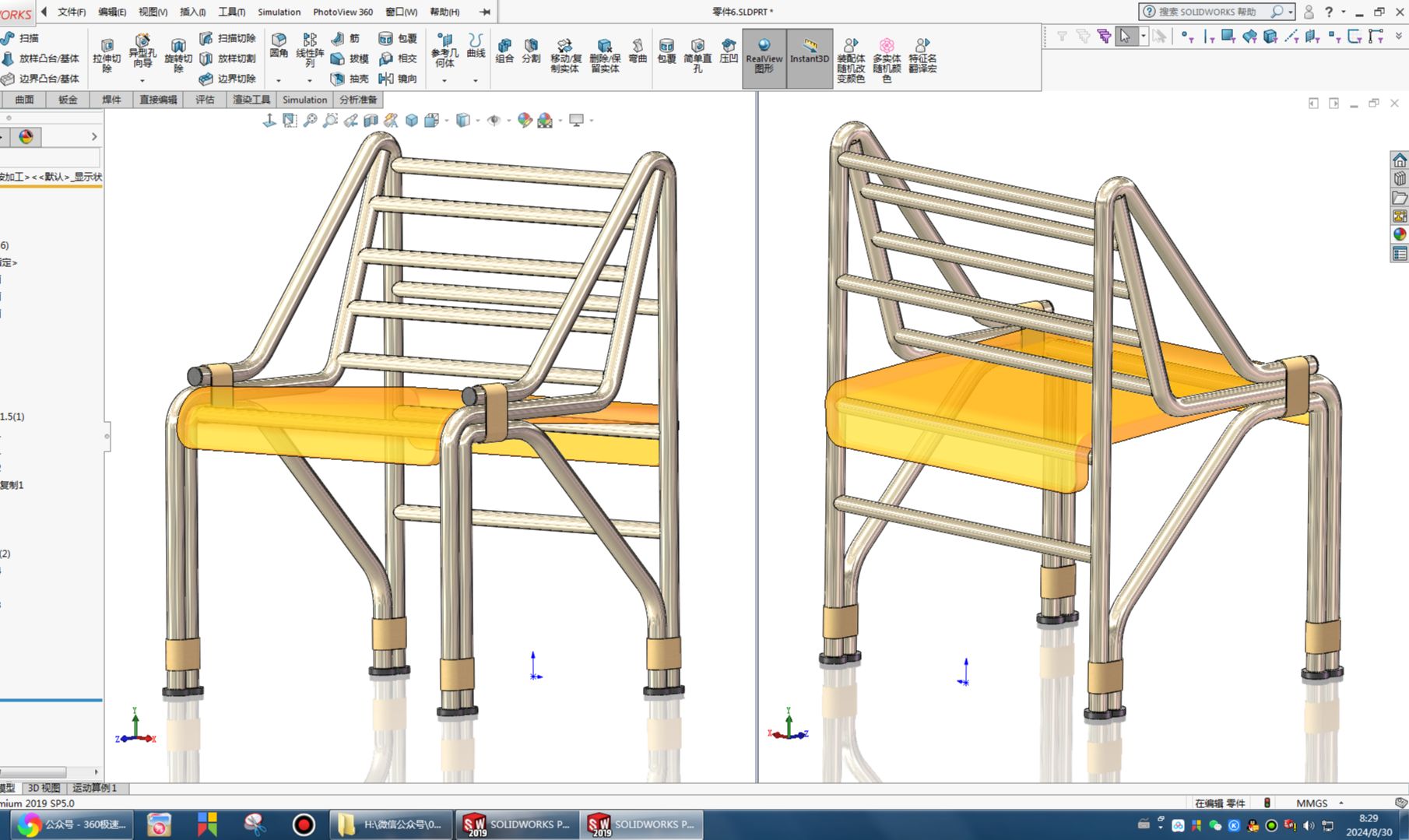Toggle the hide/show items eye icon
Screen dimensions: 1409x840
pyautogui.click(x=494, y=120)
